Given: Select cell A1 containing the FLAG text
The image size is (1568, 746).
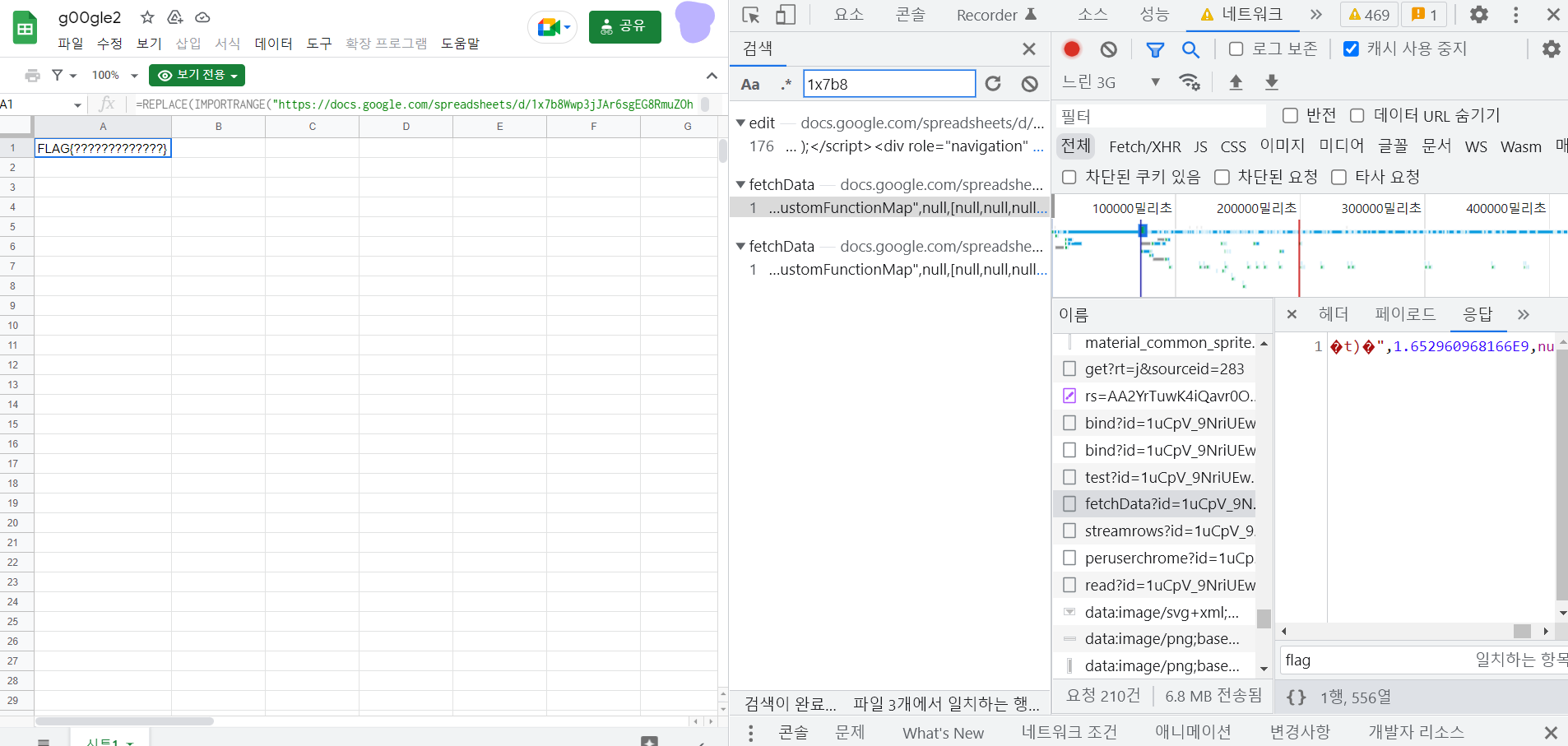Looking at the screenshot, I should (103, 148).
